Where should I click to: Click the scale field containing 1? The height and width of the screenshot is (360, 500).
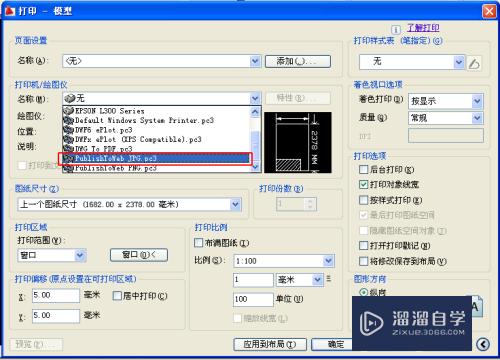coord(253,280)
